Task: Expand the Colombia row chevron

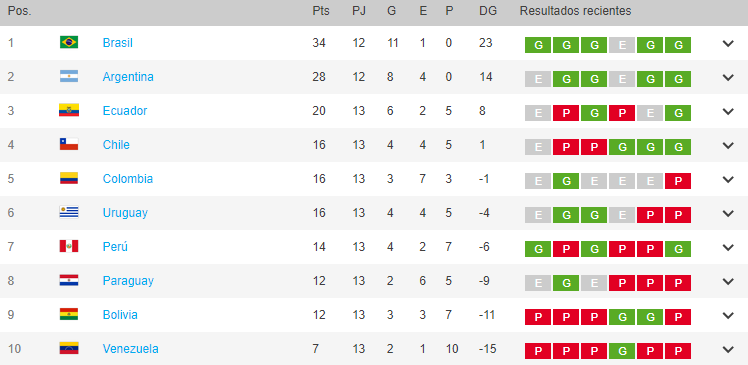Action: tap(727, 179)
